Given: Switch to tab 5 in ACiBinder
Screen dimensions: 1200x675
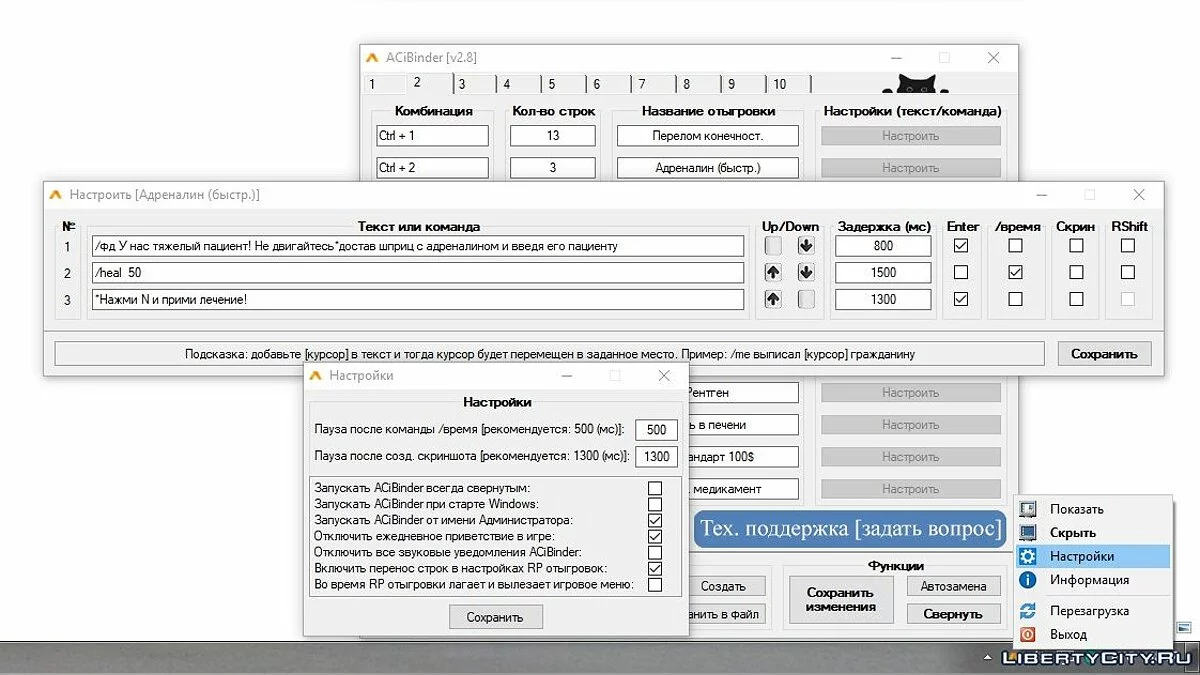Looking at the screenshot, I should point(551,85).
